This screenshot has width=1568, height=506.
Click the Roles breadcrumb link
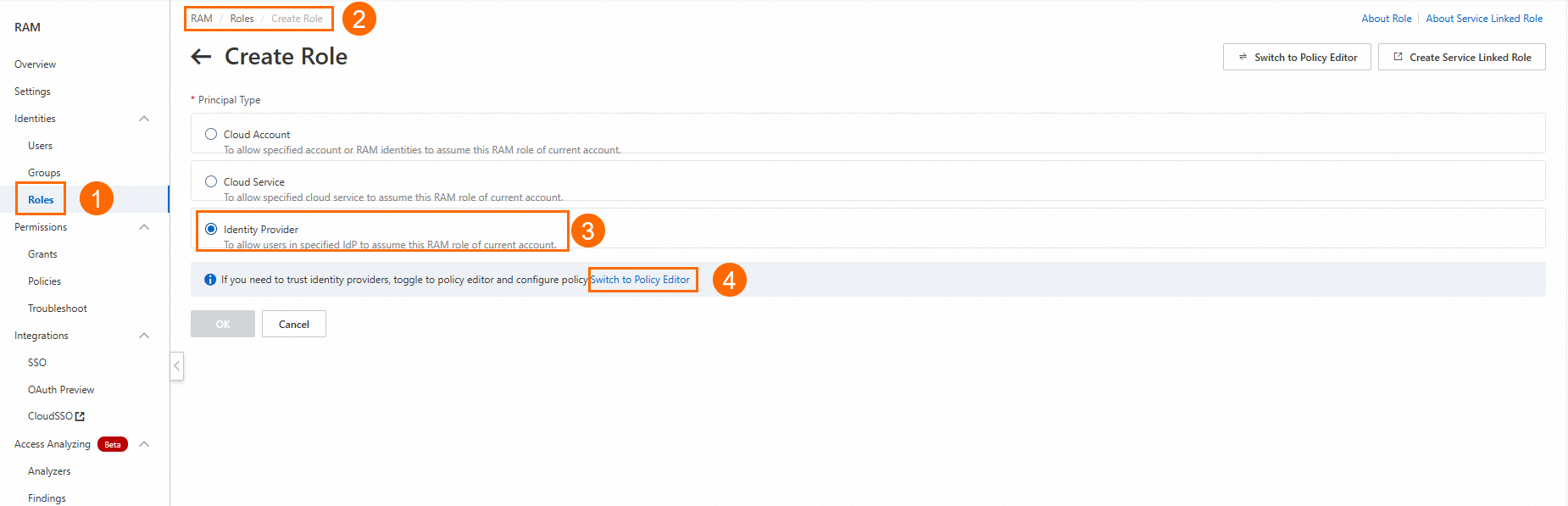click(242, 19)
